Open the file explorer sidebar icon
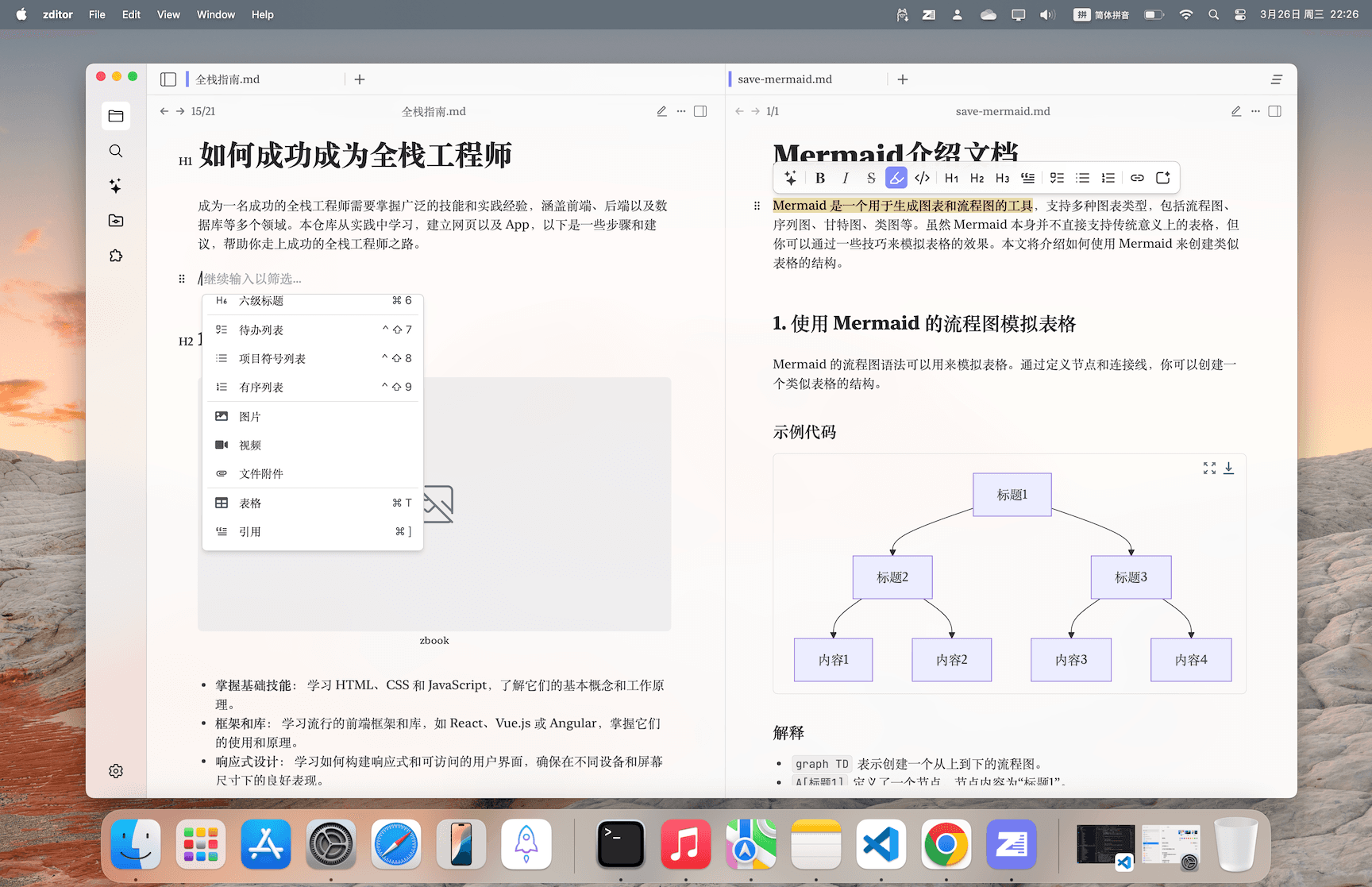This screenshot has height=887, width=1372. [116, 116]
